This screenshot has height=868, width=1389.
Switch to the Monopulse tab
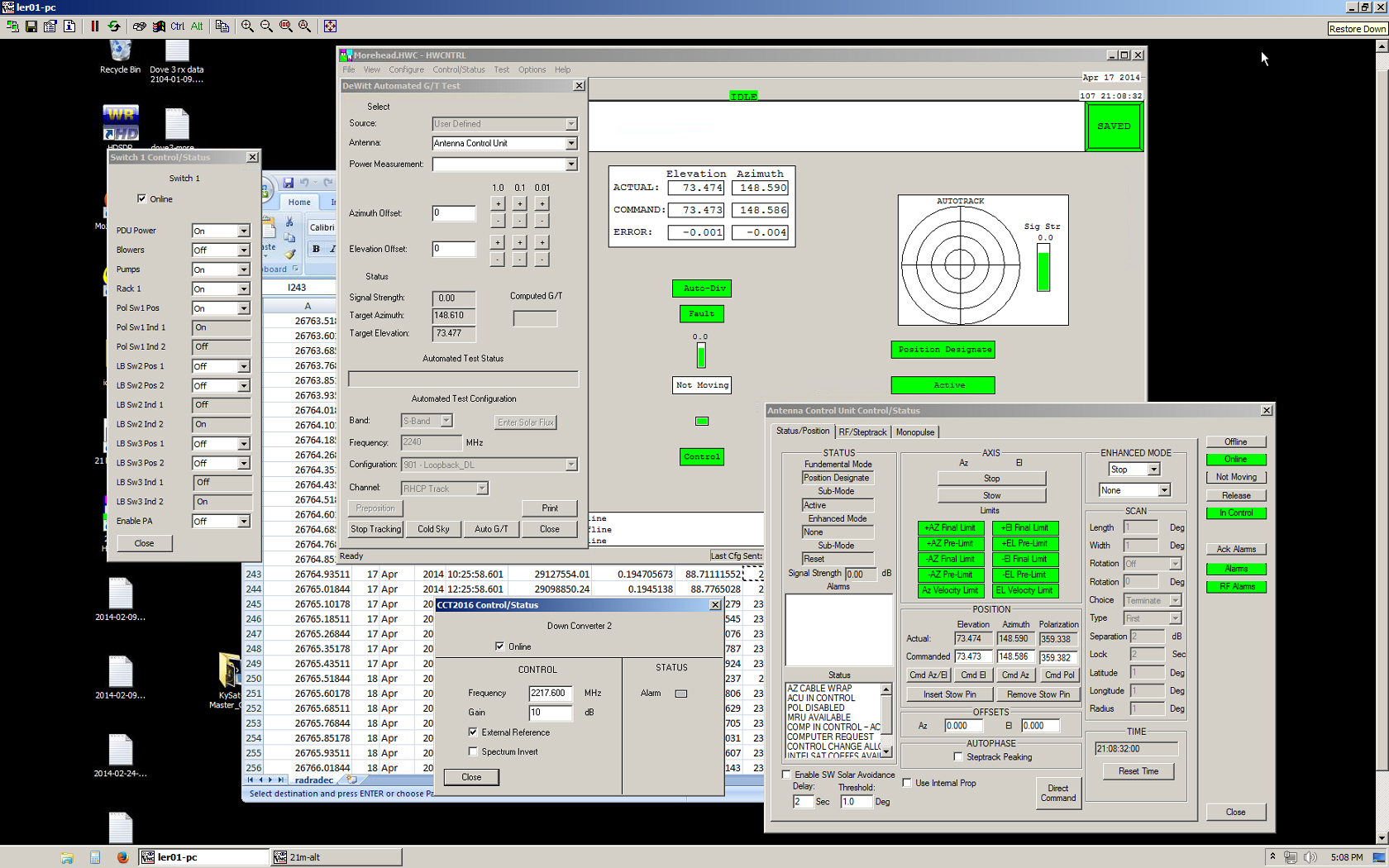click(x=915, y=432)
